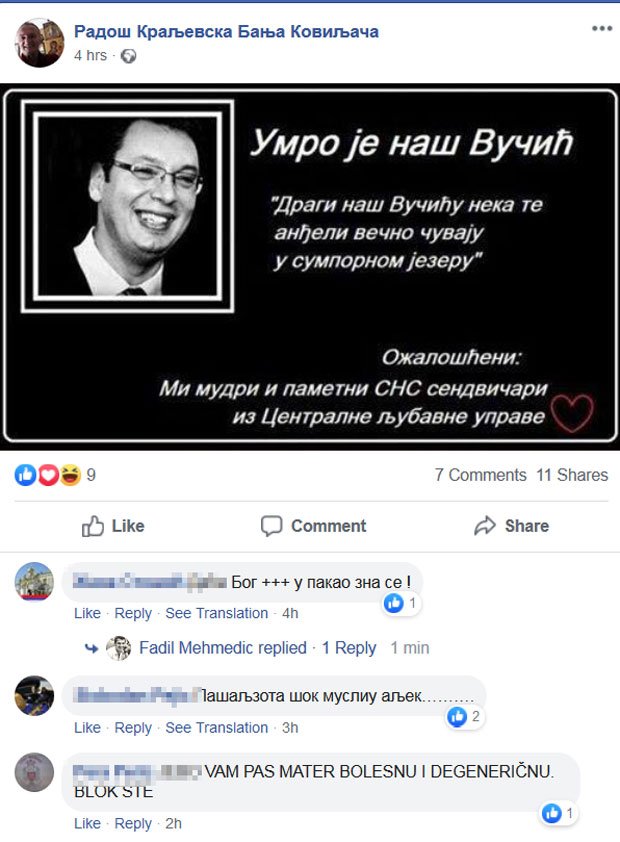620x842 pixels.
Task: Click See Translation on the first comment
Action: 216,613
